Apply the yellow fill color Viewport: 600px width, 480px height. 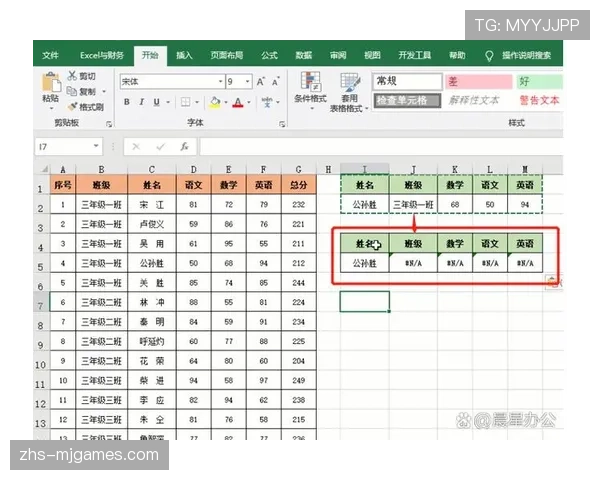[x=215, y=102]
